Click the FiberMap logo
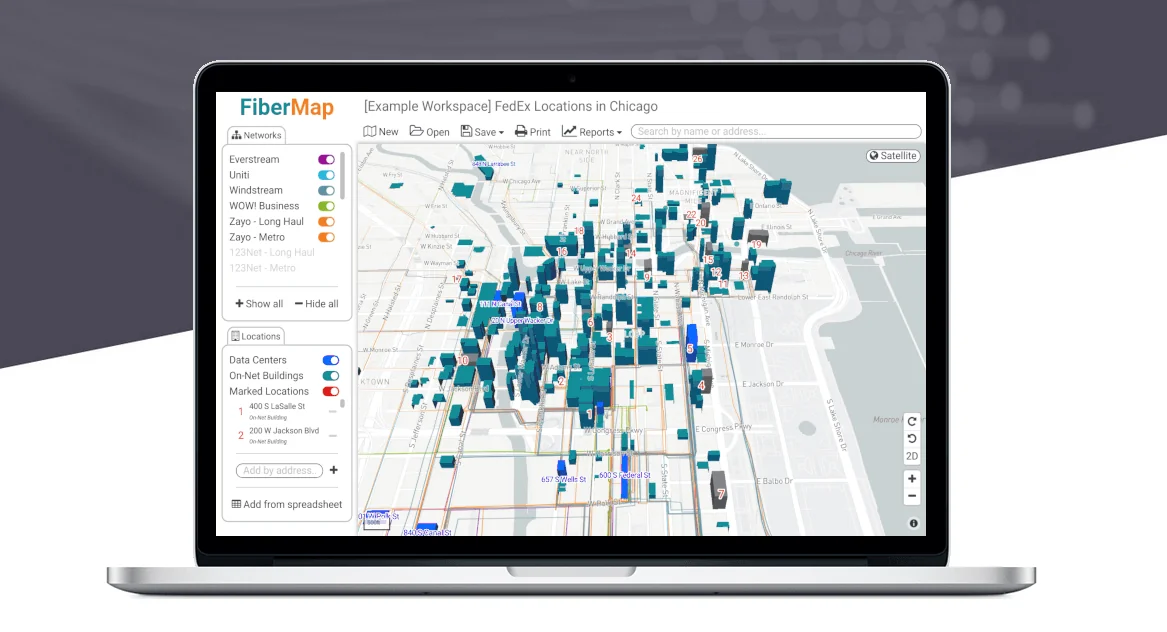This screenshot has height=632, width=1167. tap(287, 108)
